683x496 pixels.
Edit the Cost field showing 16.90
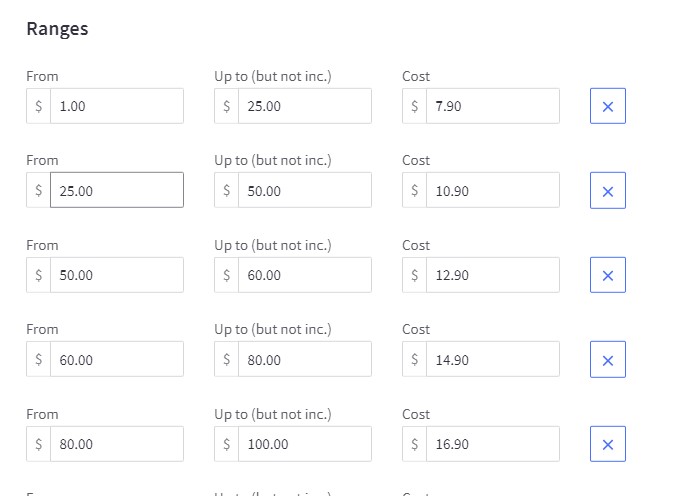(492, 444)
